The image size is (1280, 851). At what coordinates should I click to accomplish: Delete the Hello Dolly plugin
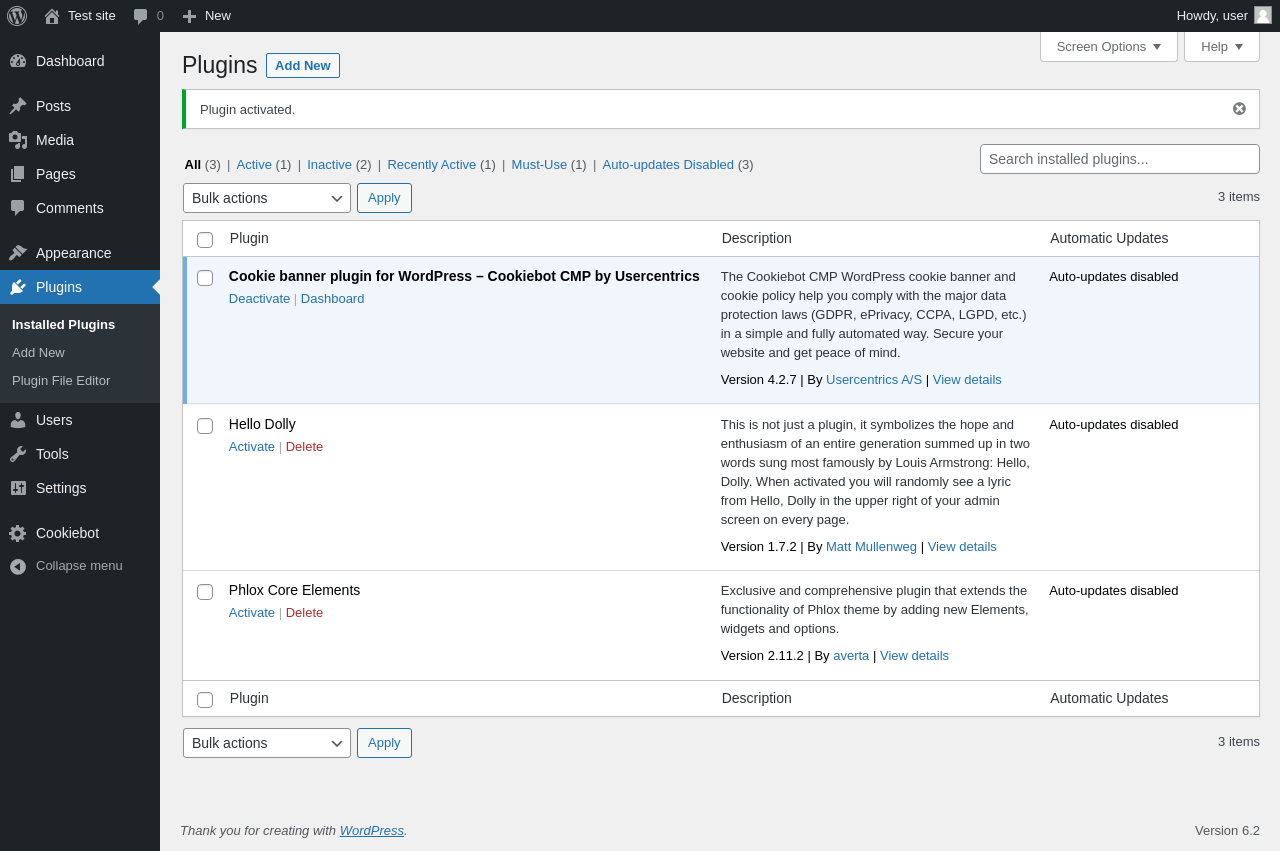(x=304, y=446)
